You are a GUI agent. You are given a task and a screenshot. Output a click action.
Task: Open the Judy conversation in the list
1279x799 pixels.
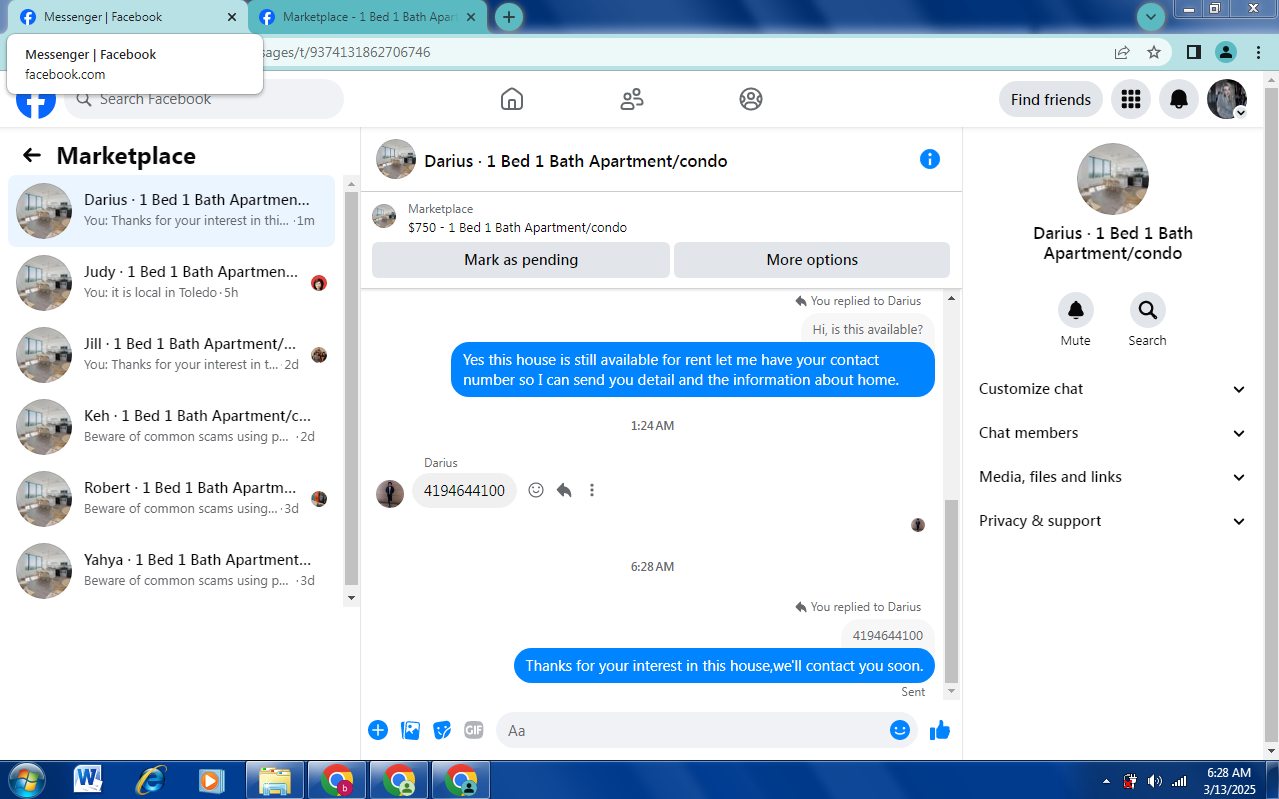click(x=171, y=283)
